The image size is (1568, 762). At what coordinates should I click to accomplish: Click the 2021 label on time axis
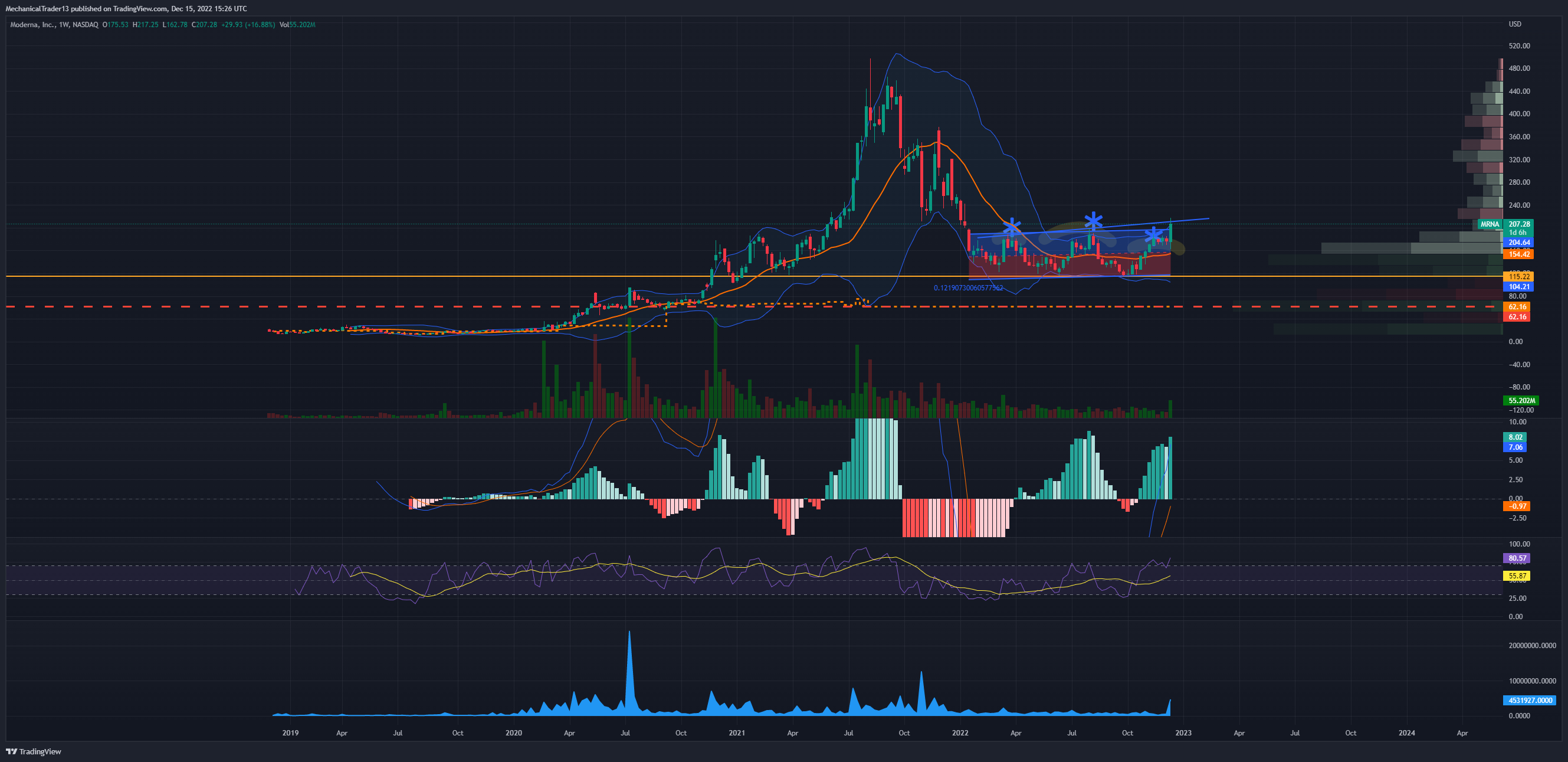coord(737,732)
